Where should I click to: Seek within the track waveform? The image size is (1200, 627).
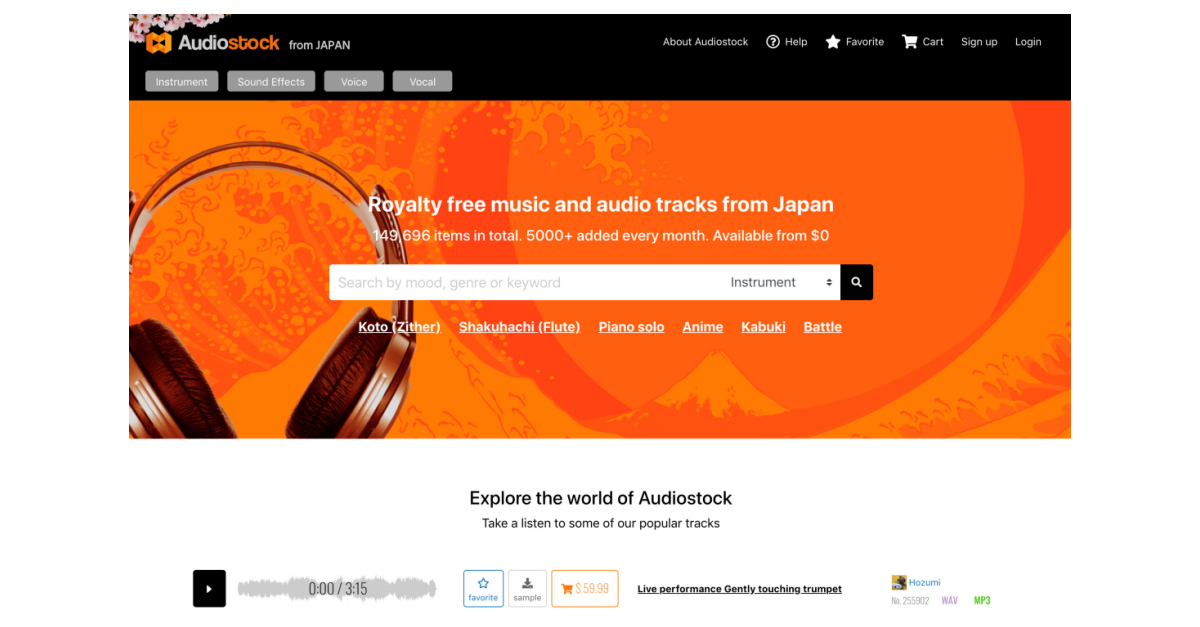point(337,589)
